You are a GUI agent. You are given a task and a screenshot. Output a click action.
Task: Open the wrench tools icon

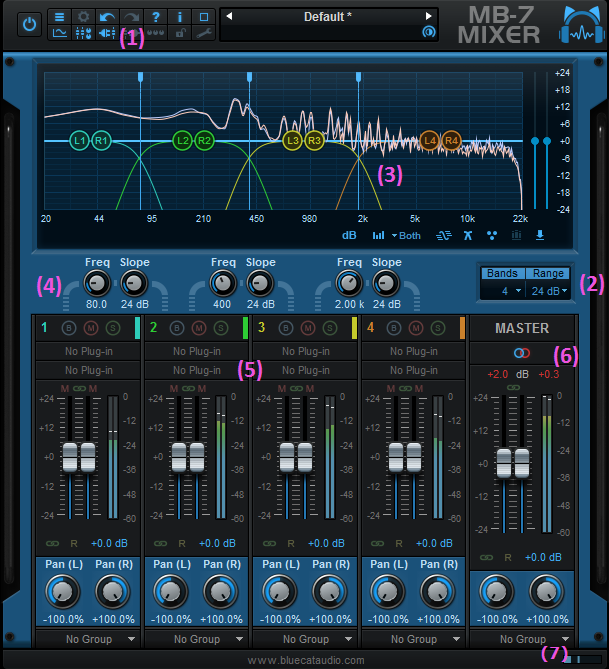[x=204, y=33]
